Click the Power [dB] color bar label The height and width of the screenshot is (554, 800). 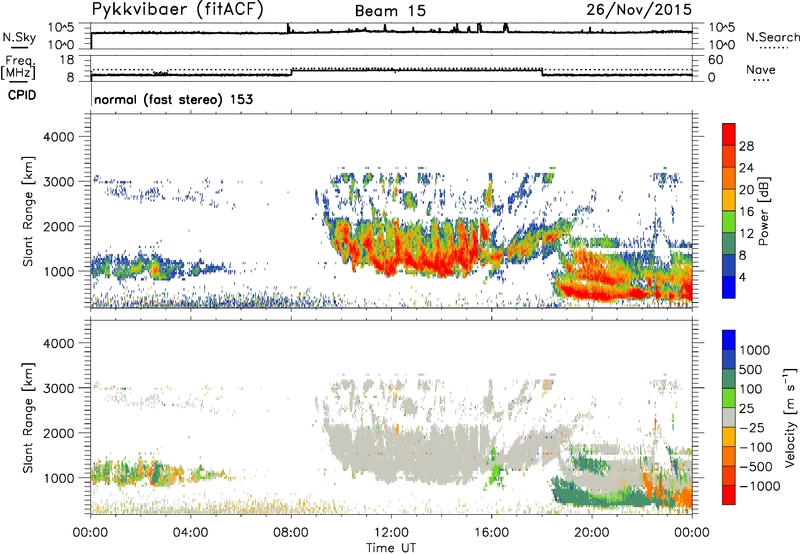(763, 211)
